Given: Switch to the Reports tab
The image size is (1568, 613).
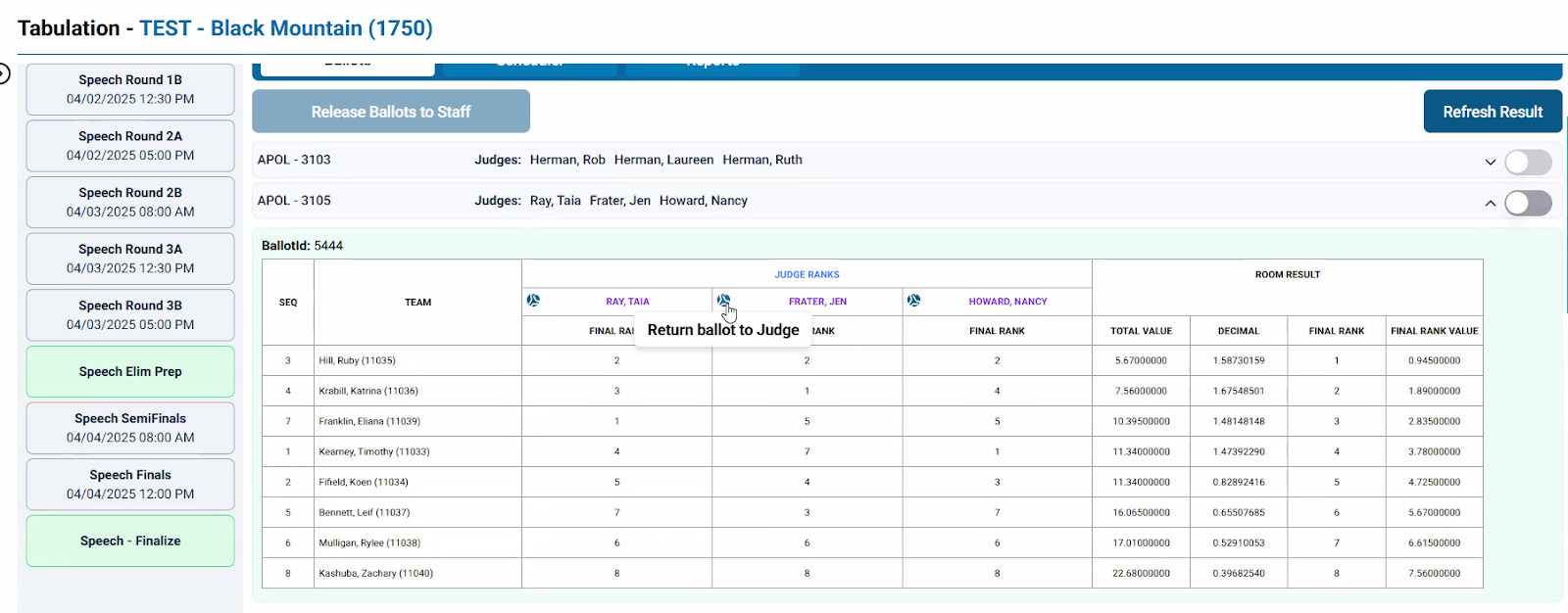Looking at the screenshot, I should (712, 67).
